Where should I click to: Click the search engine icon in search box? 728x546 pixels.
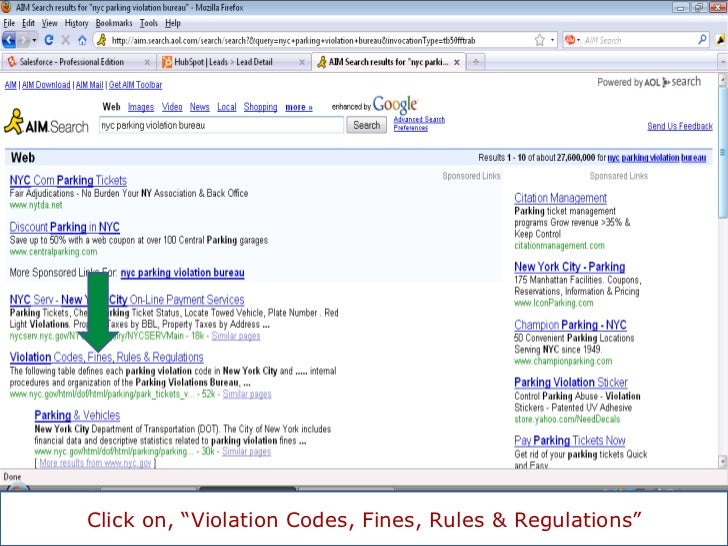click(x=570, y=40)
